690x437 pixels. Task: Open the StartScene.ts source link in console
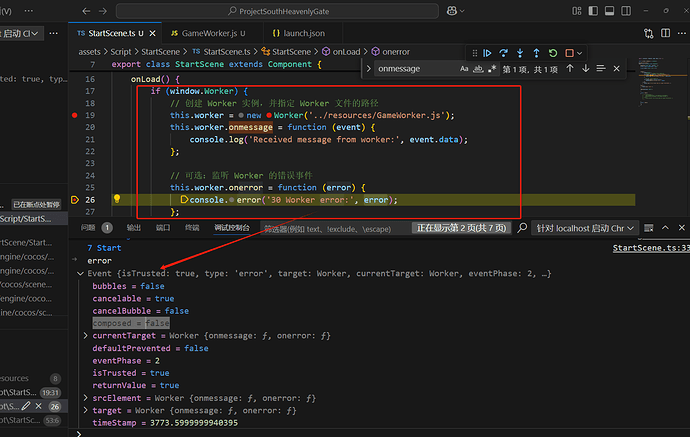(650, 247)
